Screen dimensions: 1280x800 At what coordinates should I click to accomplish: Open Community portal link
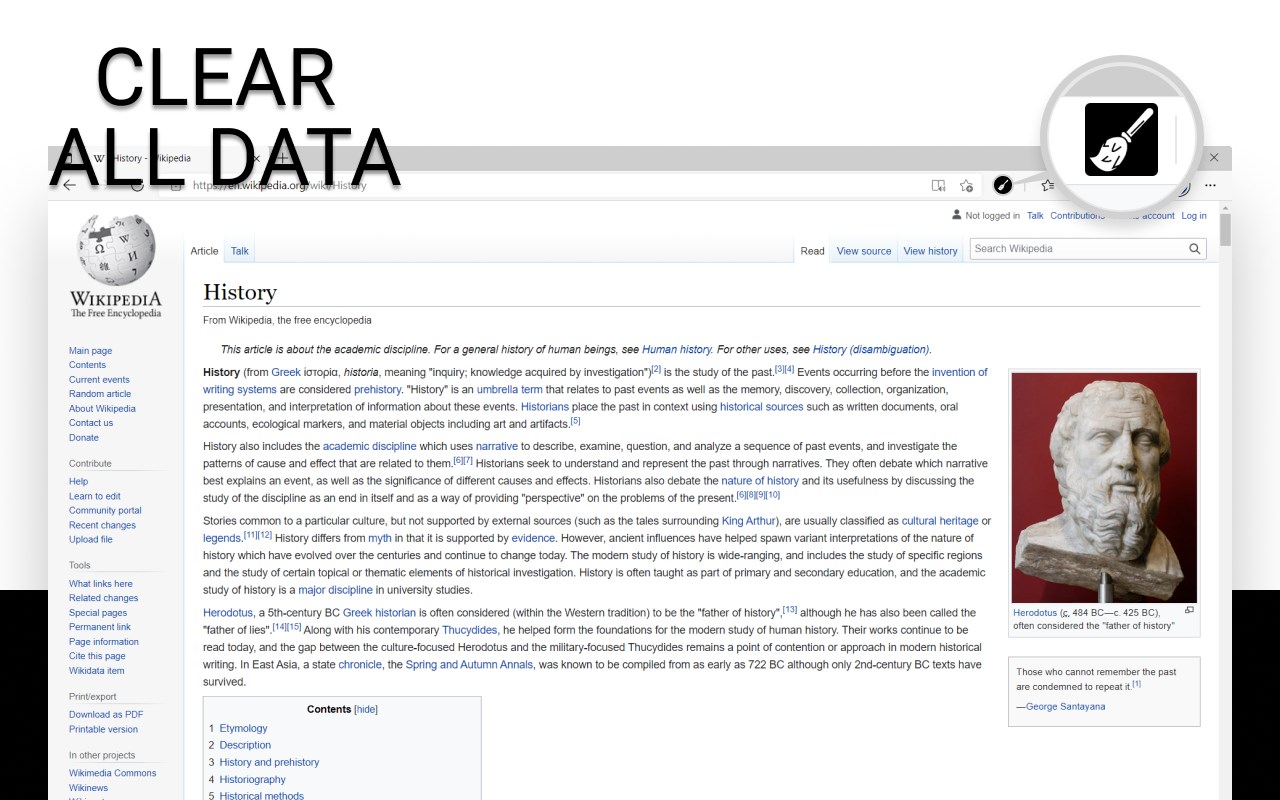coord(105,510)
